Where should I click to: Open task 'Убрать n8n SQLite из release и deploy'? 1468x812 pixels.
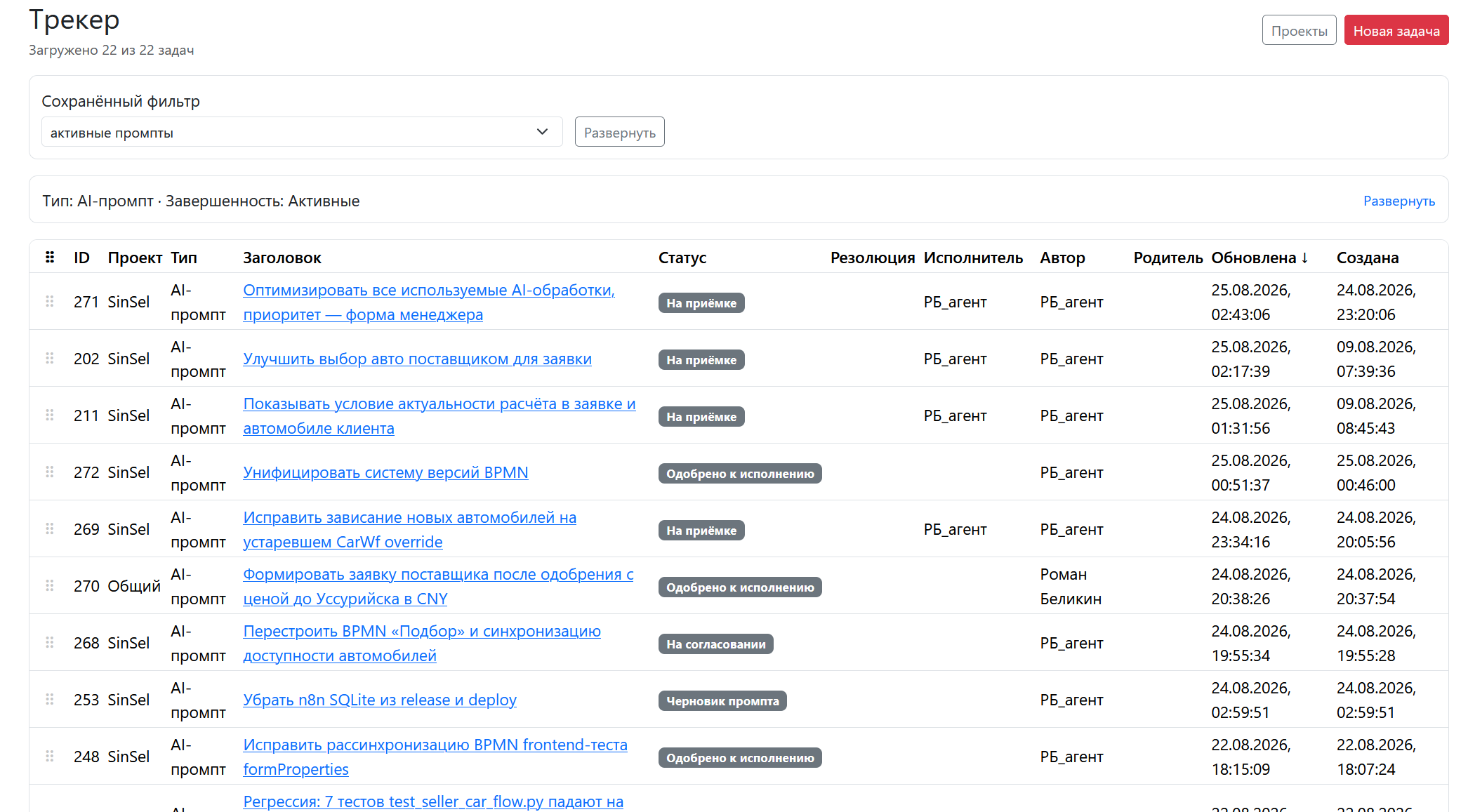(x=380, y=700)
